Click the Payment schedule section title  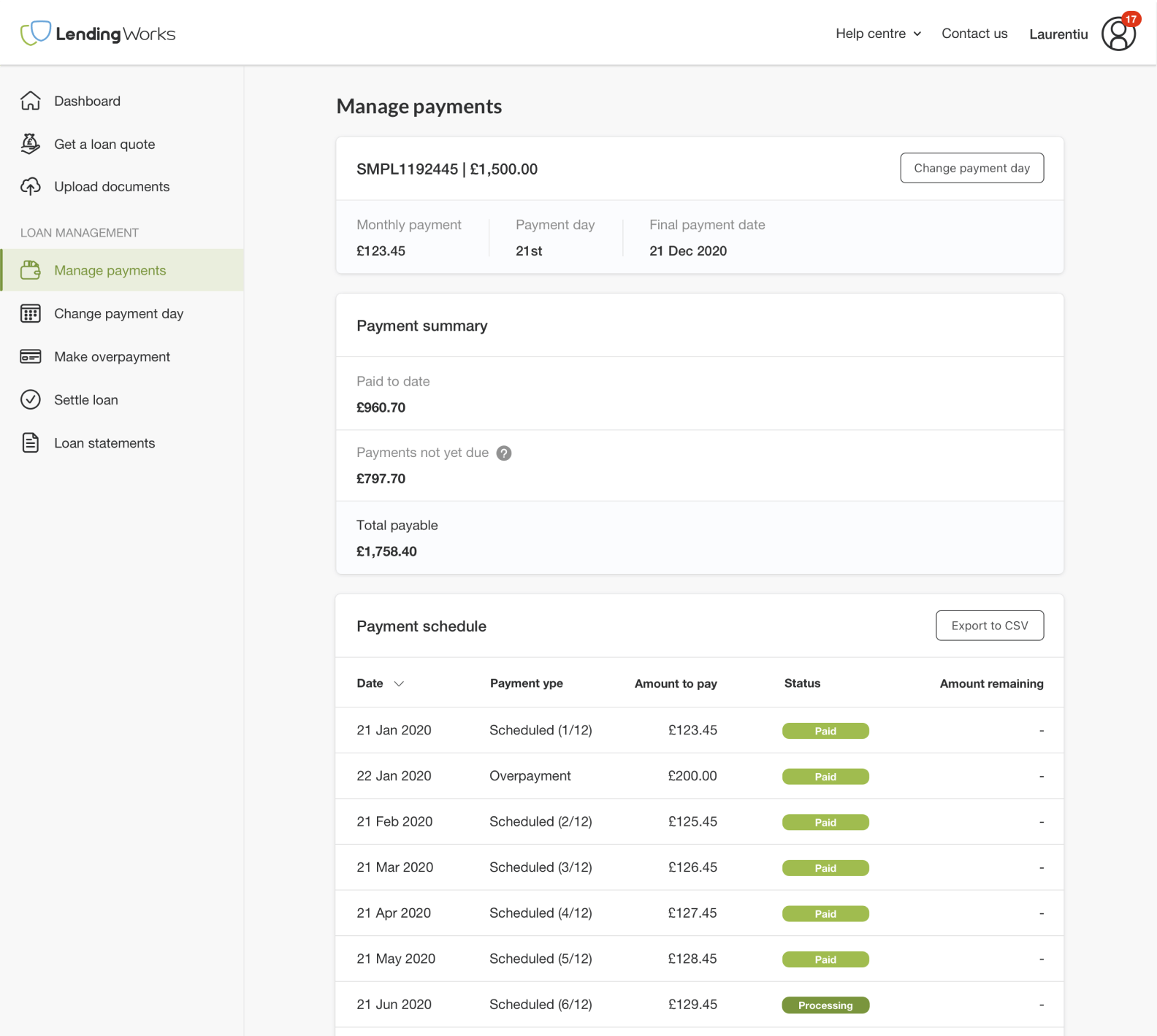coord(421,626)
